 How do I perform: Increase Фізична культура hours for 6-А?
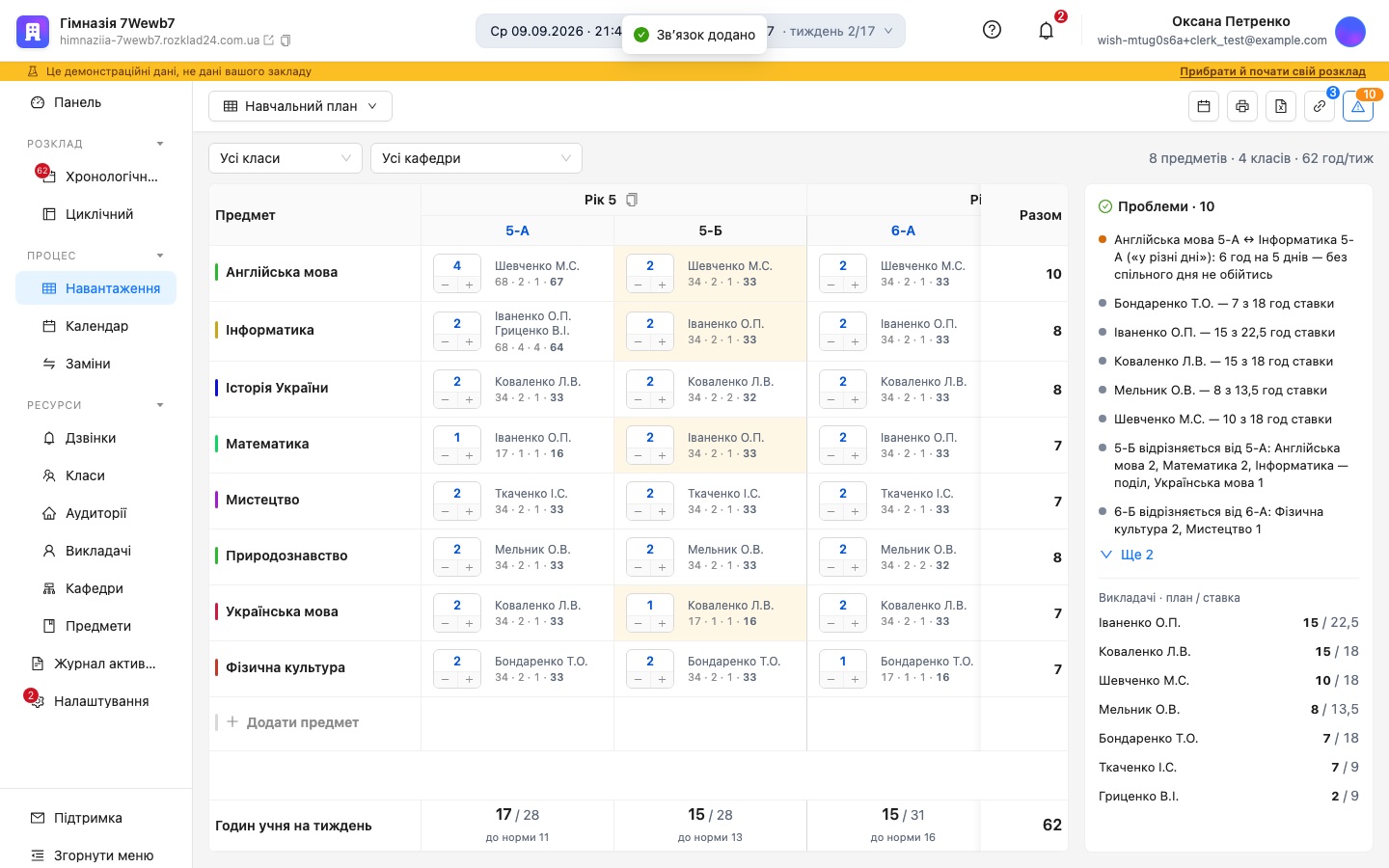pos(855,680)
